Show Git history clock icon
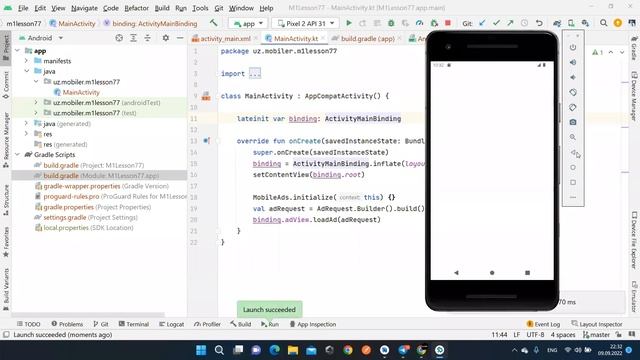The width and height of the screenshot is (640, 360). click(x=524, y=23)
